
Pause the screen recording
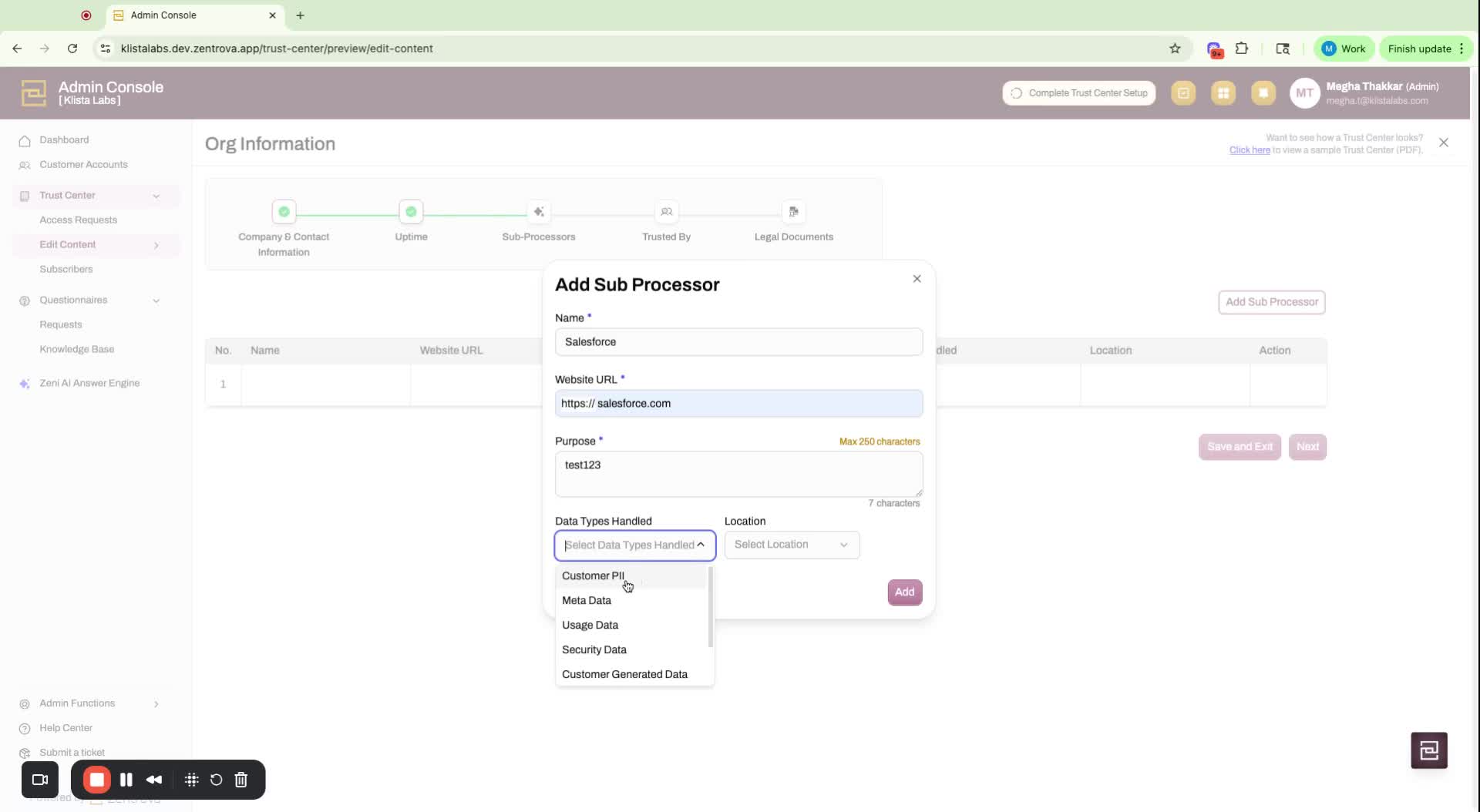(x=126, y=780)
